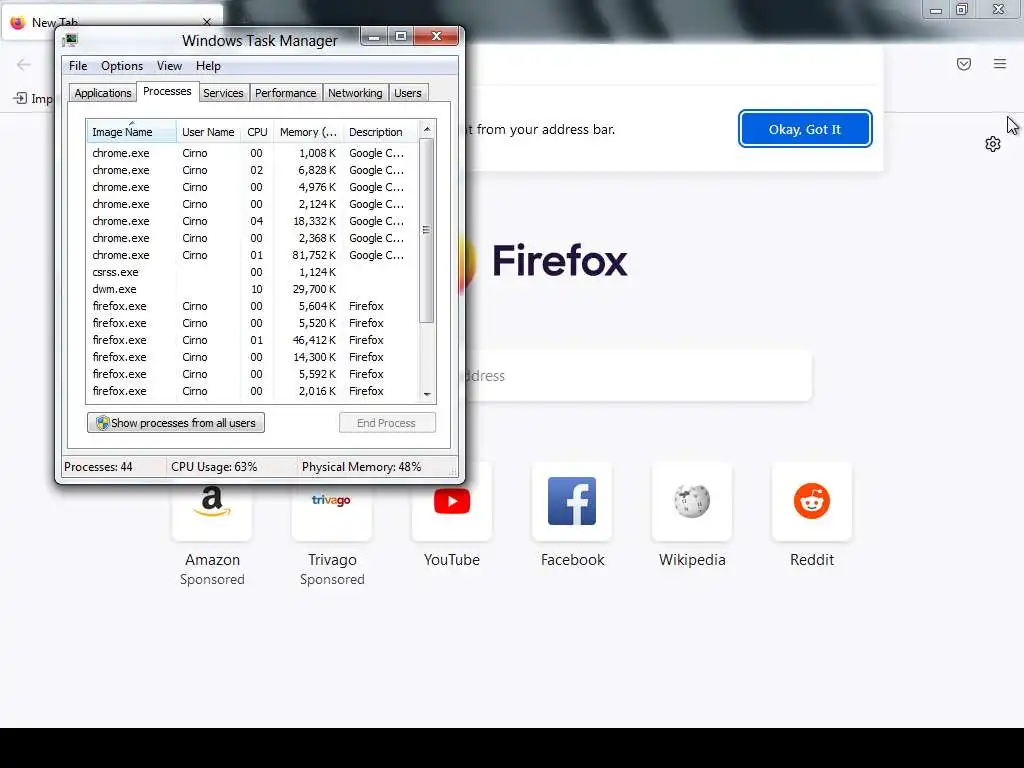Open the Trivago sponsored tile
This screenshot has height=768, width=1024.
click(x=332, y=502)
